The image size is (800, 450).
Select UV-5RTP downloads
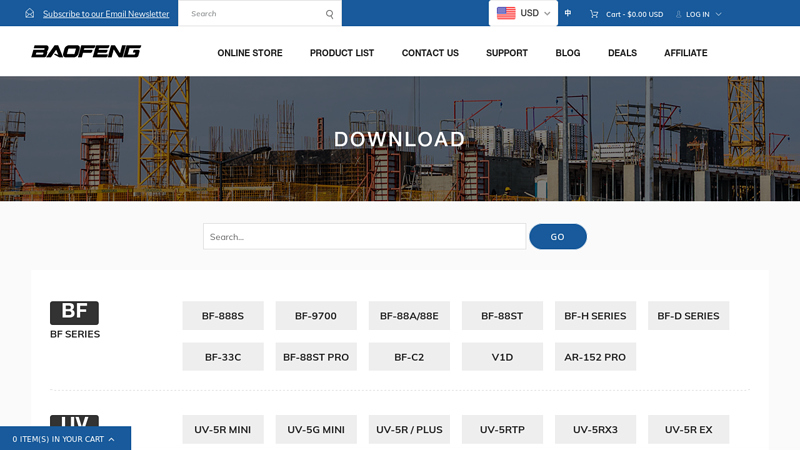tap(502, 430)
